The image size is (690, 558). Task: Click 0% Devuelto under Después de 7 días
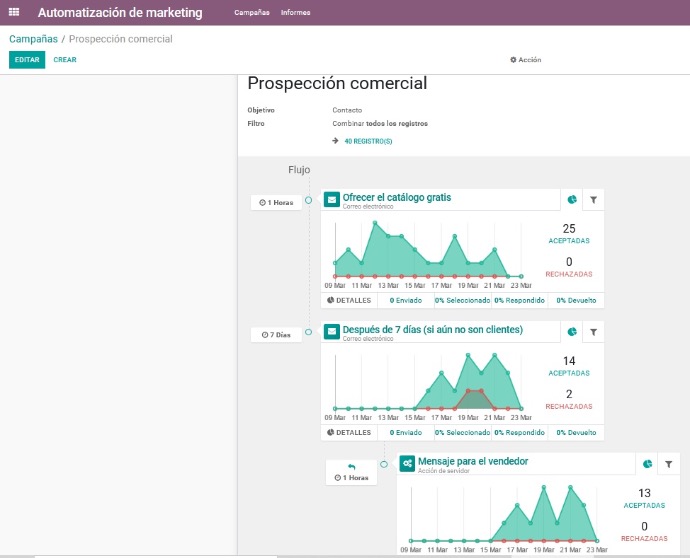pos(576,433)
